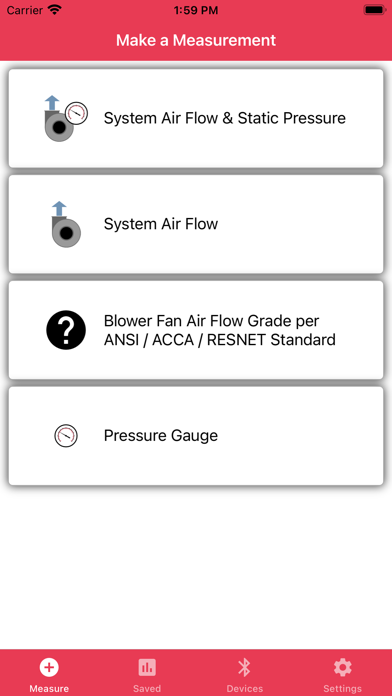Tap the blower fan with gauge icon

(66, 118)
